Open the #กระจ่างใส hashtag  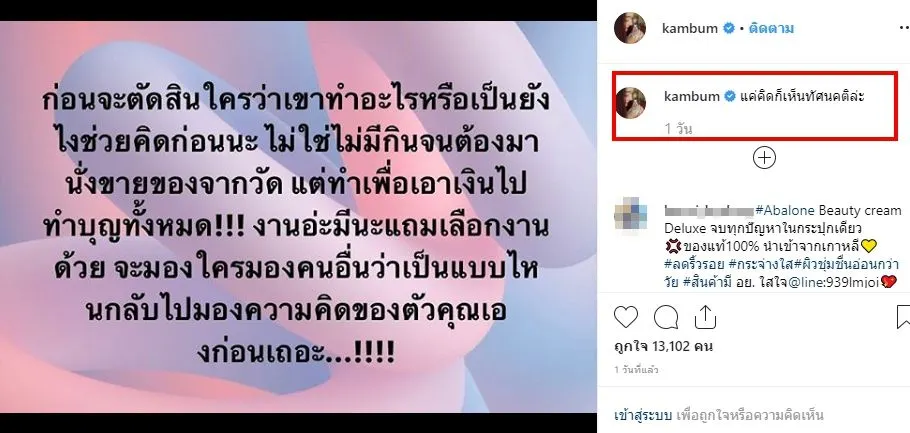coord(760,264)
